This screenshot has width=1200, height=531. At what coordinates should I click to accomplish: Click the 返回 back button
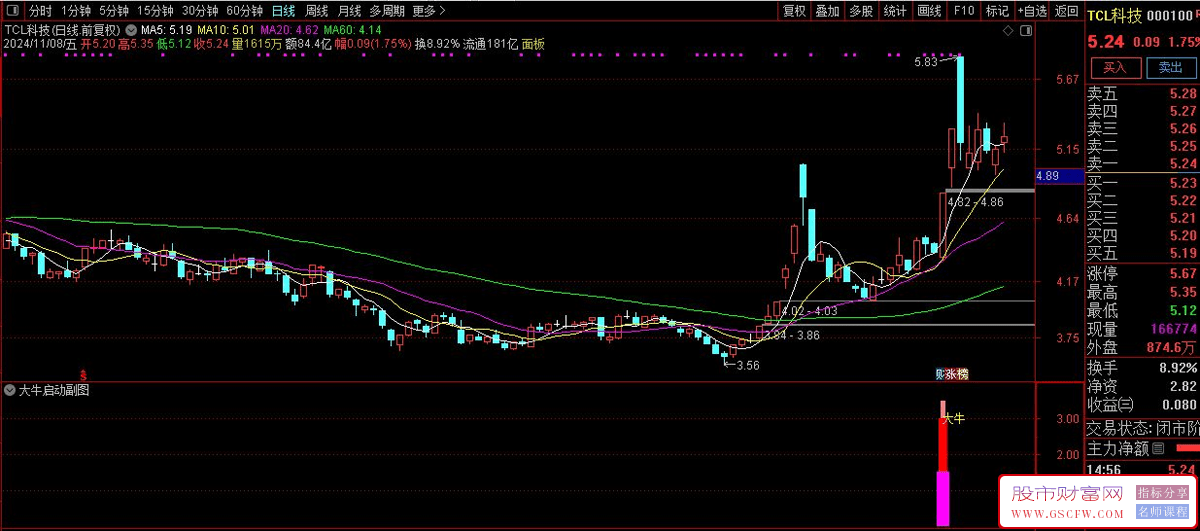pos(1066,11)
